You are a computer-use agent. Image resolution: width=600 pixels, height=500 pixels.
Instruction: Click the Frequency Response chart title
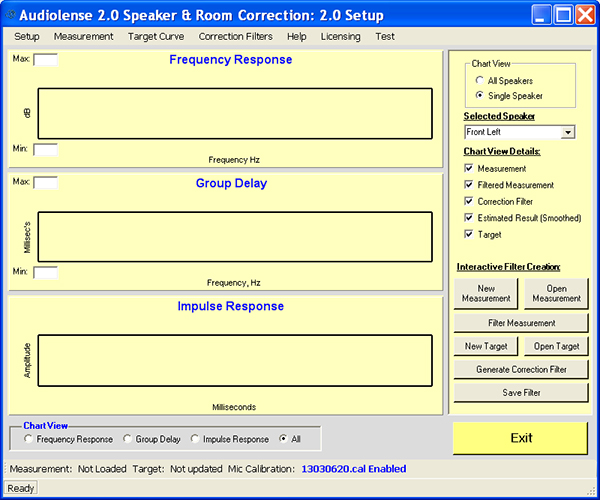(231, 60)
